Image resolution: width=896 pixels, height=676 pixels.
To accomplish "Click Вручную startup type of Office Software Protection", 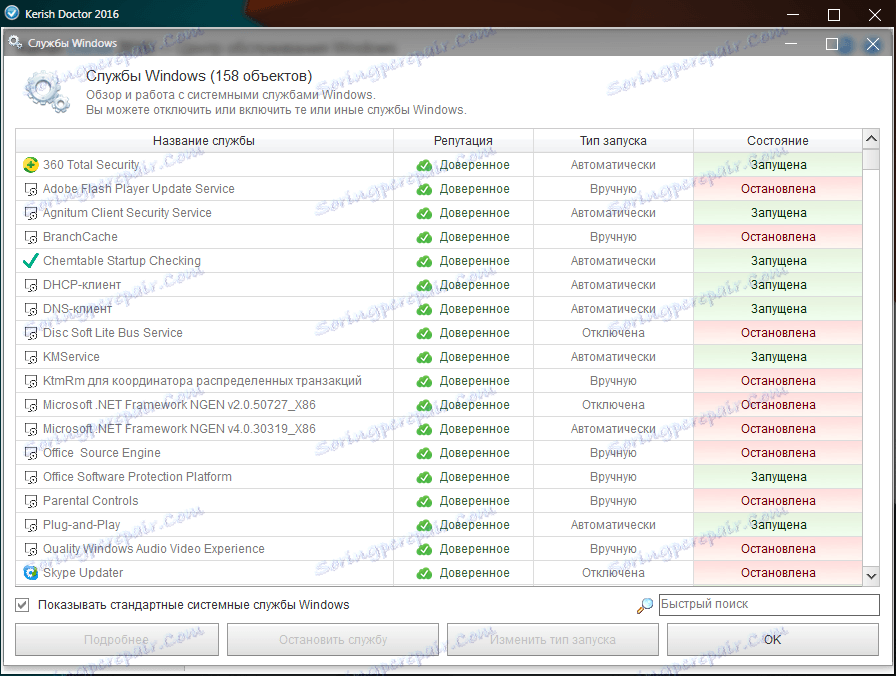I will [613, 477].
